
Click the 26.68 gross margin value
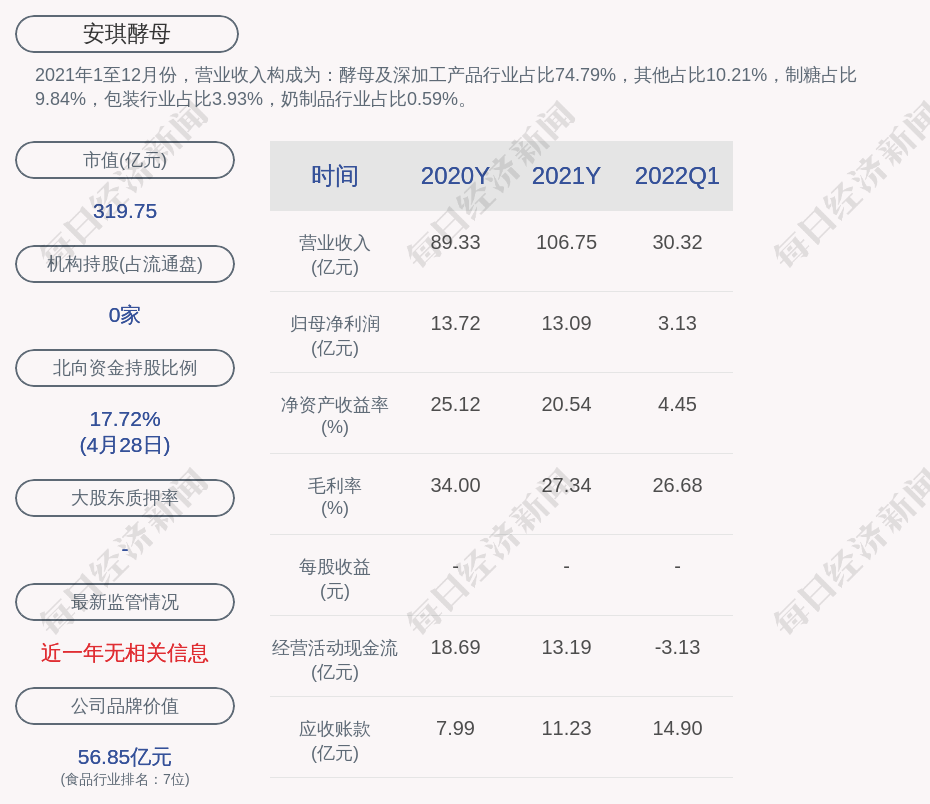pos(677,485)
